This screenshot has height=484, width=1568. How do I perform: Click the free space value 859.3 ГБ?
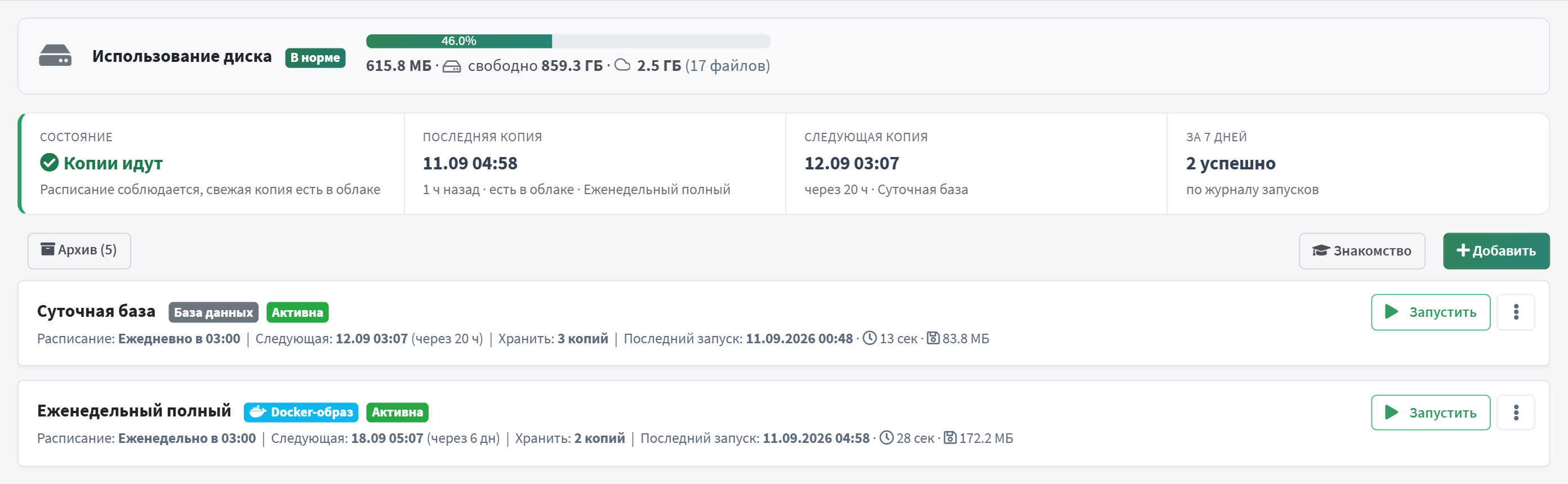tap(572, 66)
